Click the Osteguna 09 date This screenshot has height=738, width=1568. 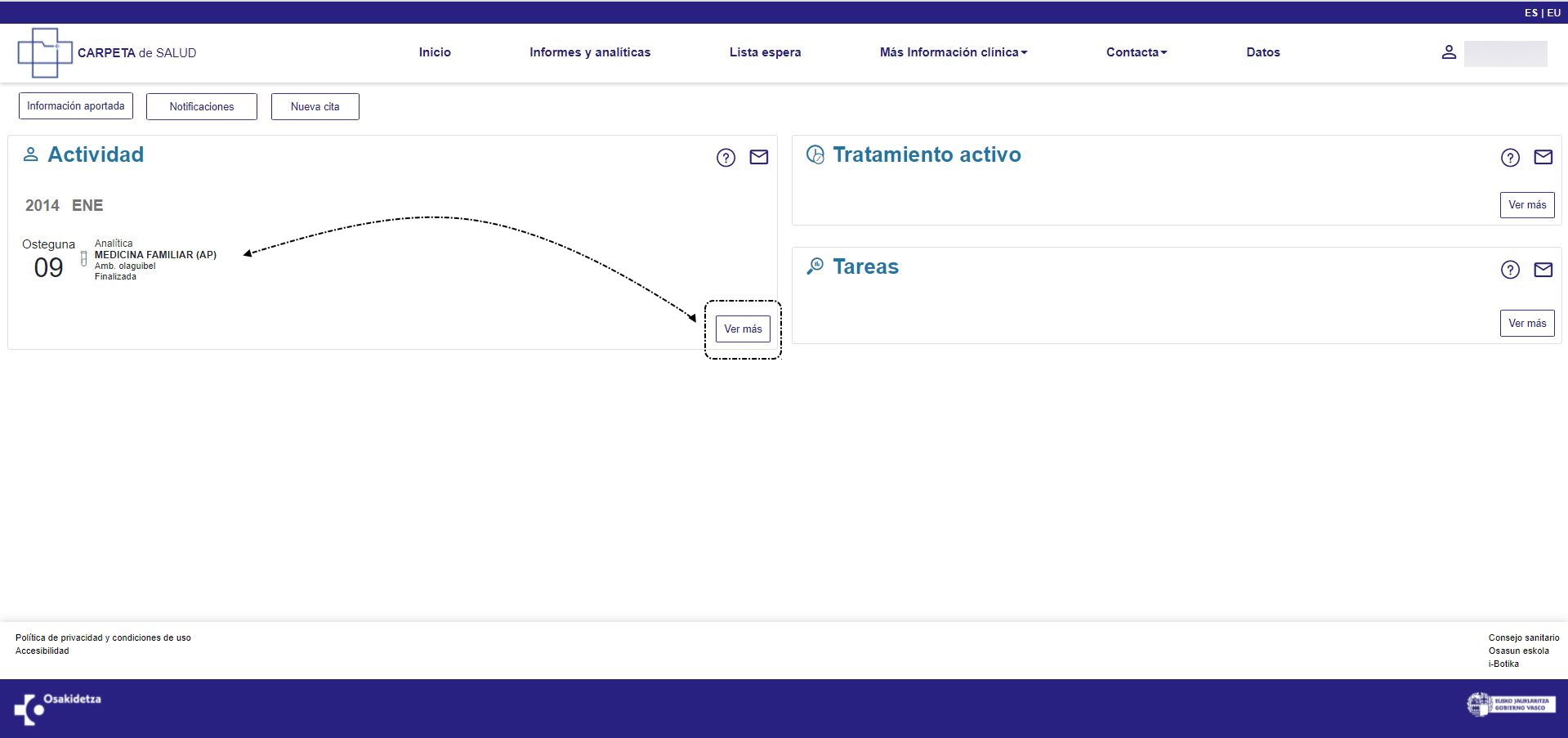pyautogui.click(x=48, y=259)
